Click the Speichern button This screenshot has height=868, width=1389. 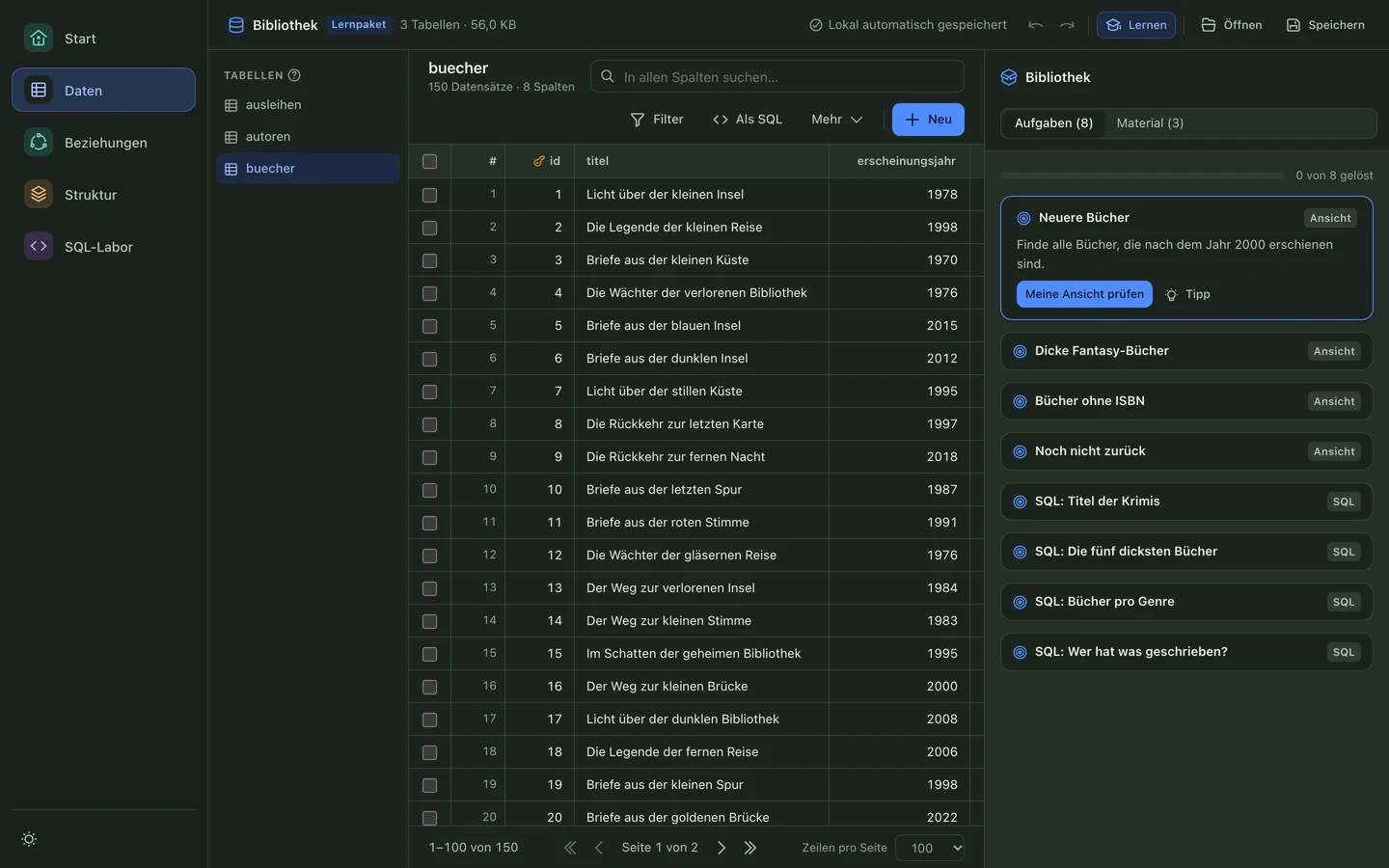point(1325,25)
